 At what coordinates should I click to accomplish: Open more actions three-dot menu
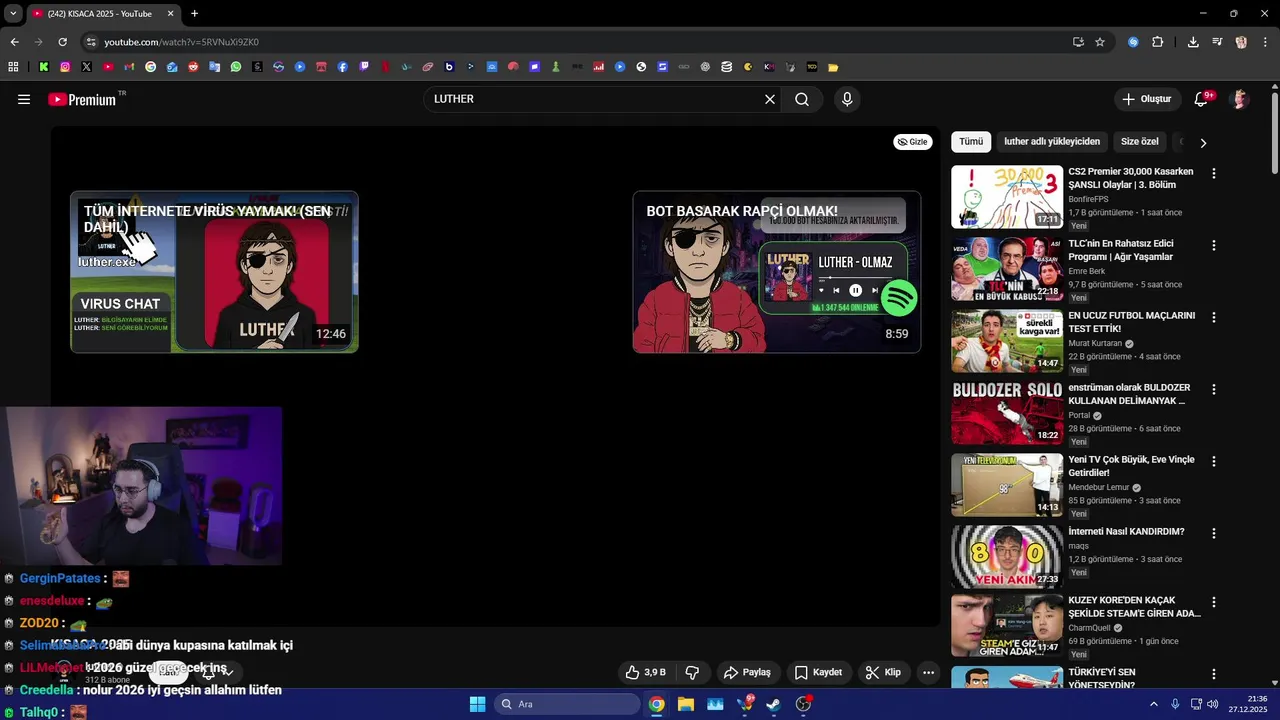[928, 672]
